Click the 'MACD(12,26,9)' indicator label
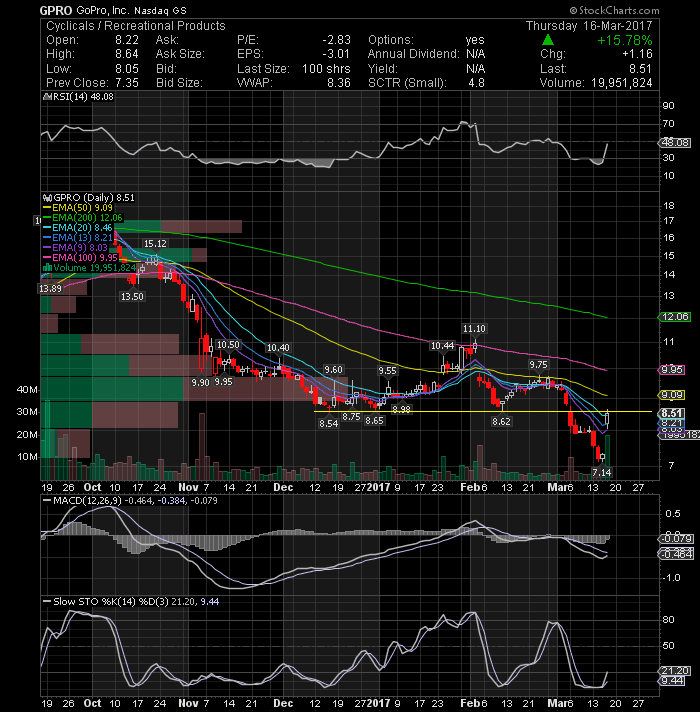This screenshot has width=700, height=712. (88, 500)
